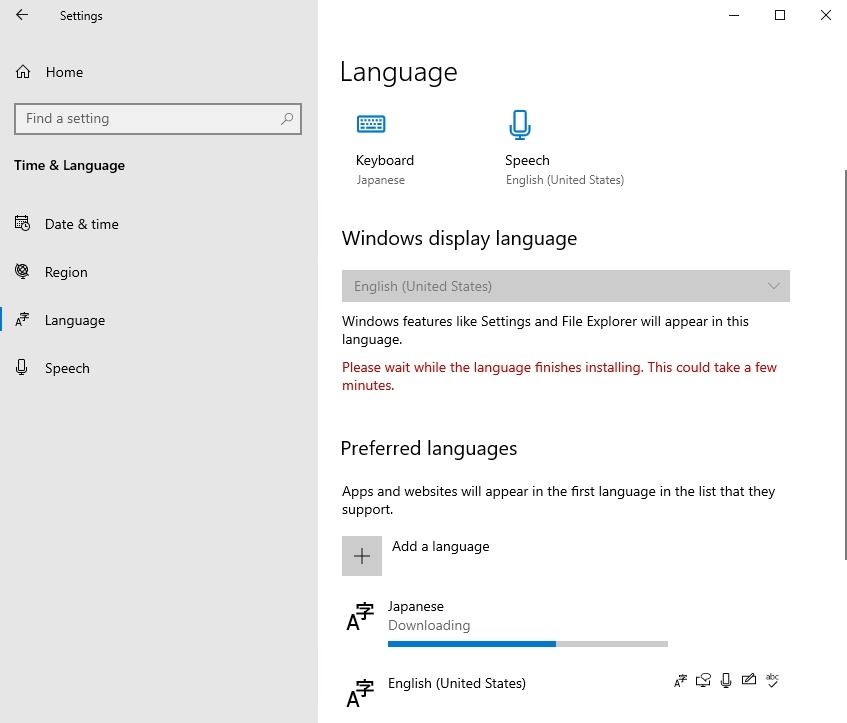Image resolution: width=847 pixels, height=723 pixels.
Task: Click the Japanese download progress bar
Action: 527,643
